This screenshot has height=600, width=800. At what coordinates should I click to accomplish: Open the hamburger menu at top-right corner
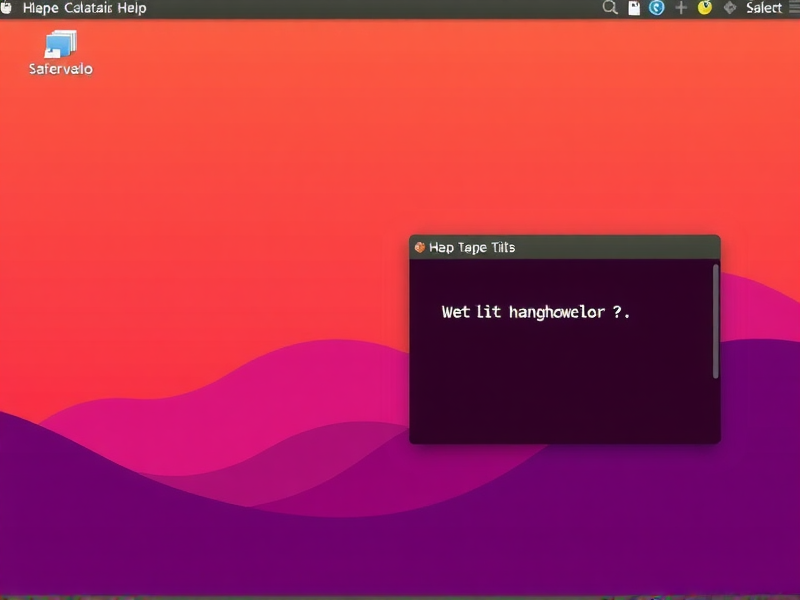792,8
